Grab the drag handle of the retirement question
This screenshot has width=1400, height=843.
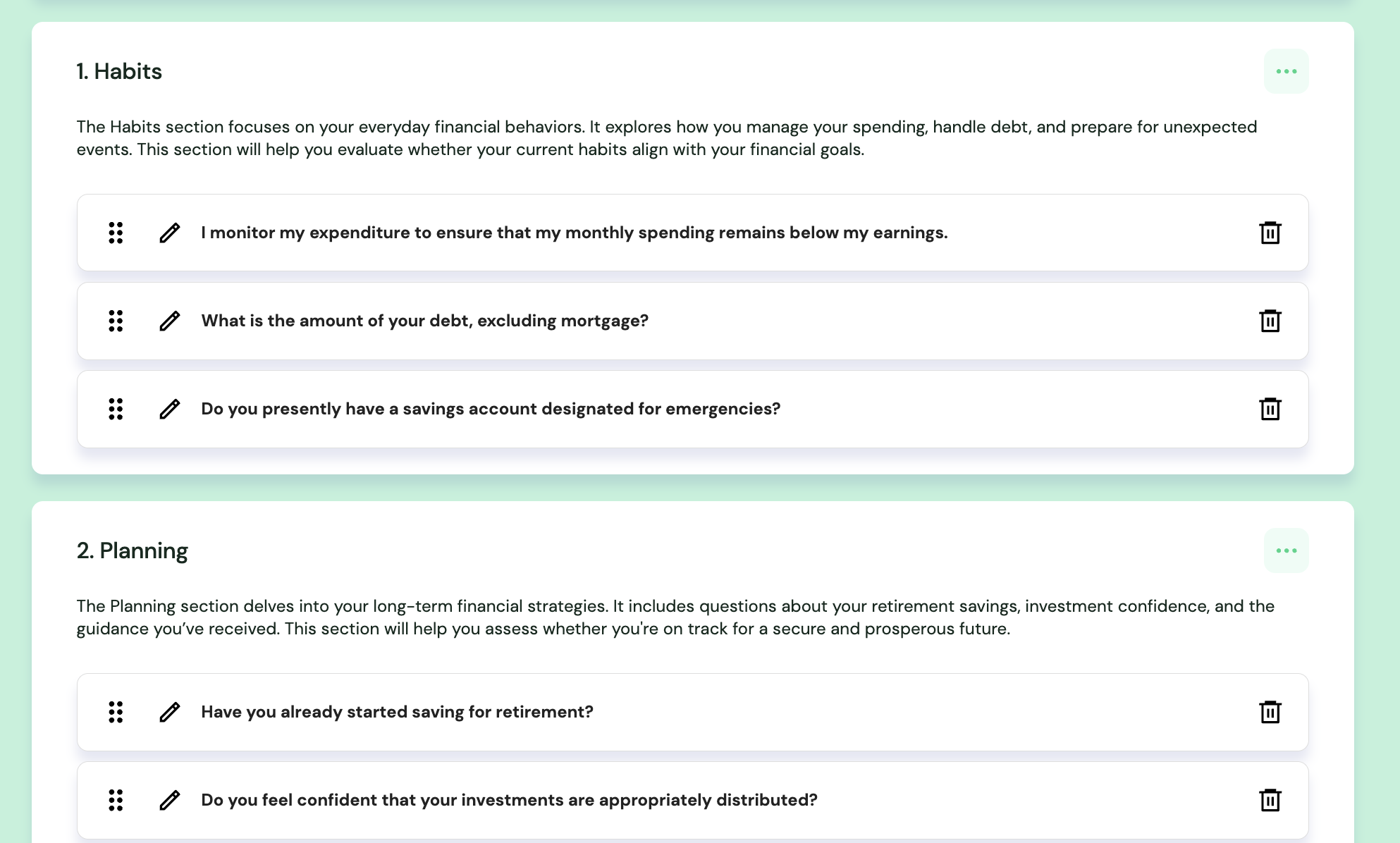click(116, 712)
